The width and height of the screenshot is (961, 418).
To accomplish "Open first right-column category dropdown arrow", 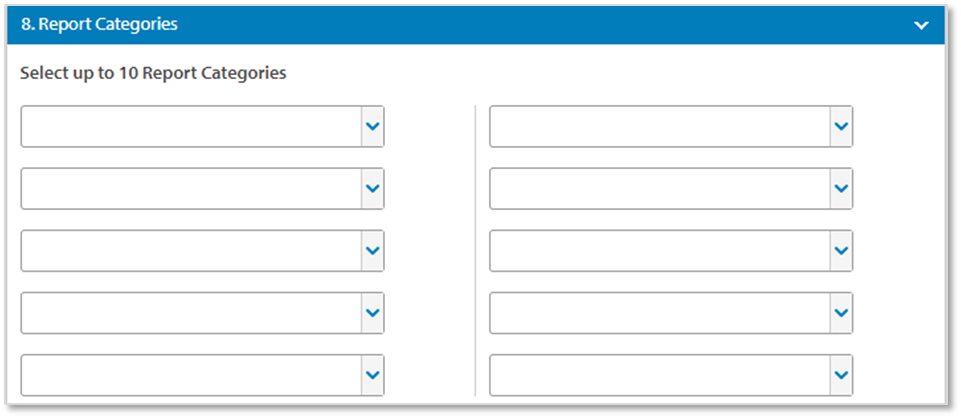I will point(841,126).
